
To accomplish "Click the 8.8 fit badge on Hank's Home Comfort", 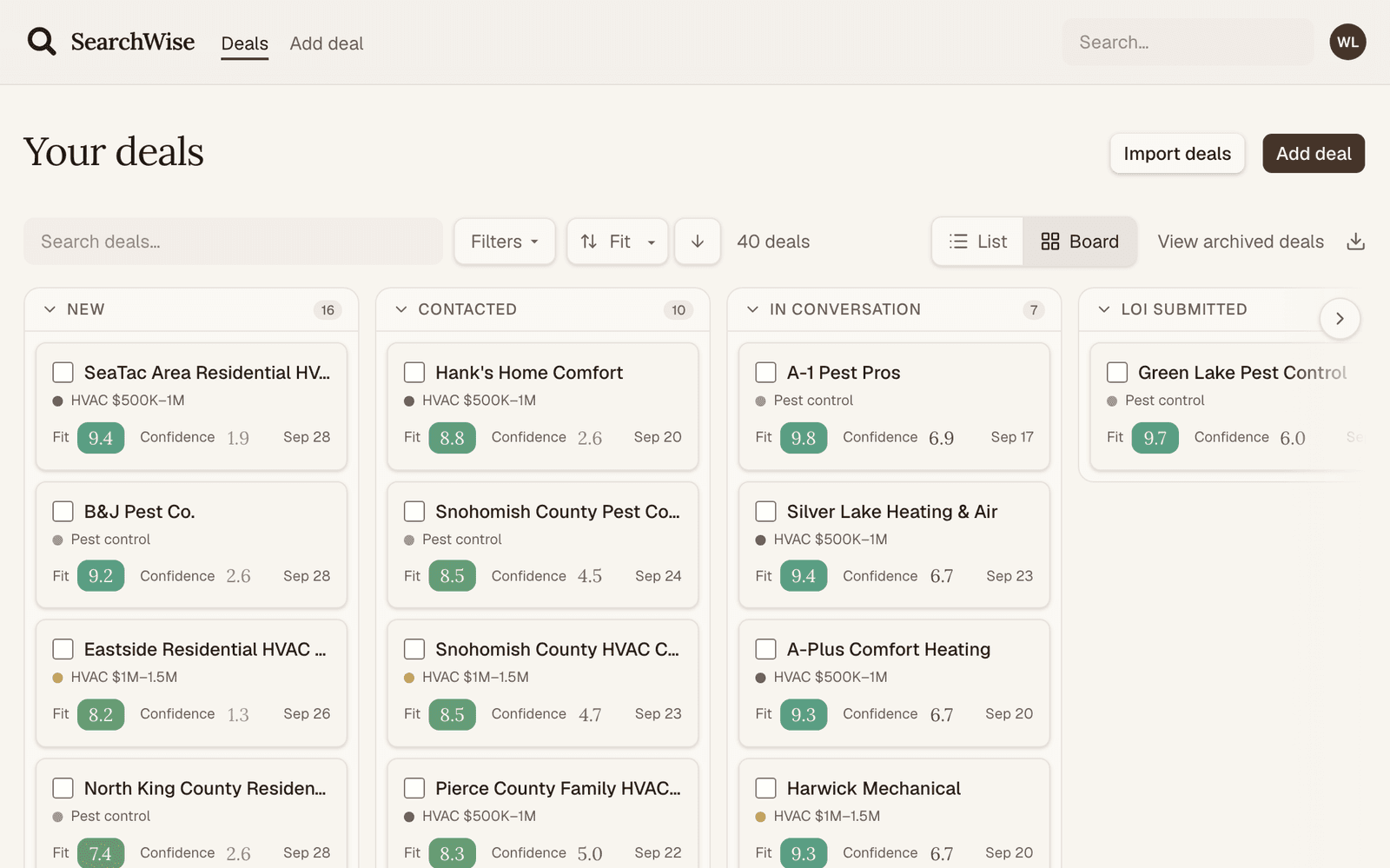I will point(452,438).
